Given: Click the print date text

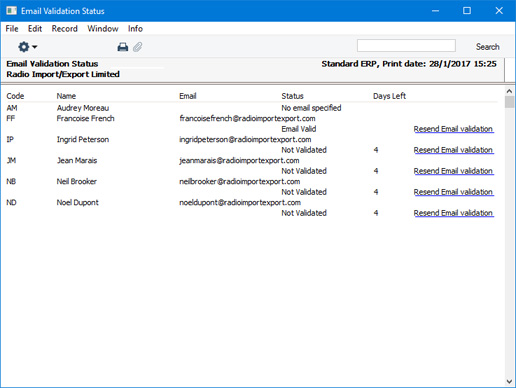Looking at the screenshot, I should [x=409, y=64].
